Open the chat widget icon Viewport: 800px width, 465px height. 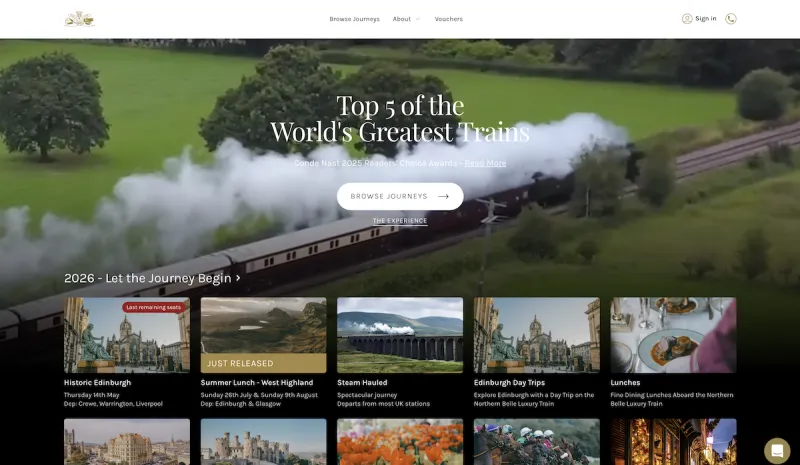(x=776, y=449)
